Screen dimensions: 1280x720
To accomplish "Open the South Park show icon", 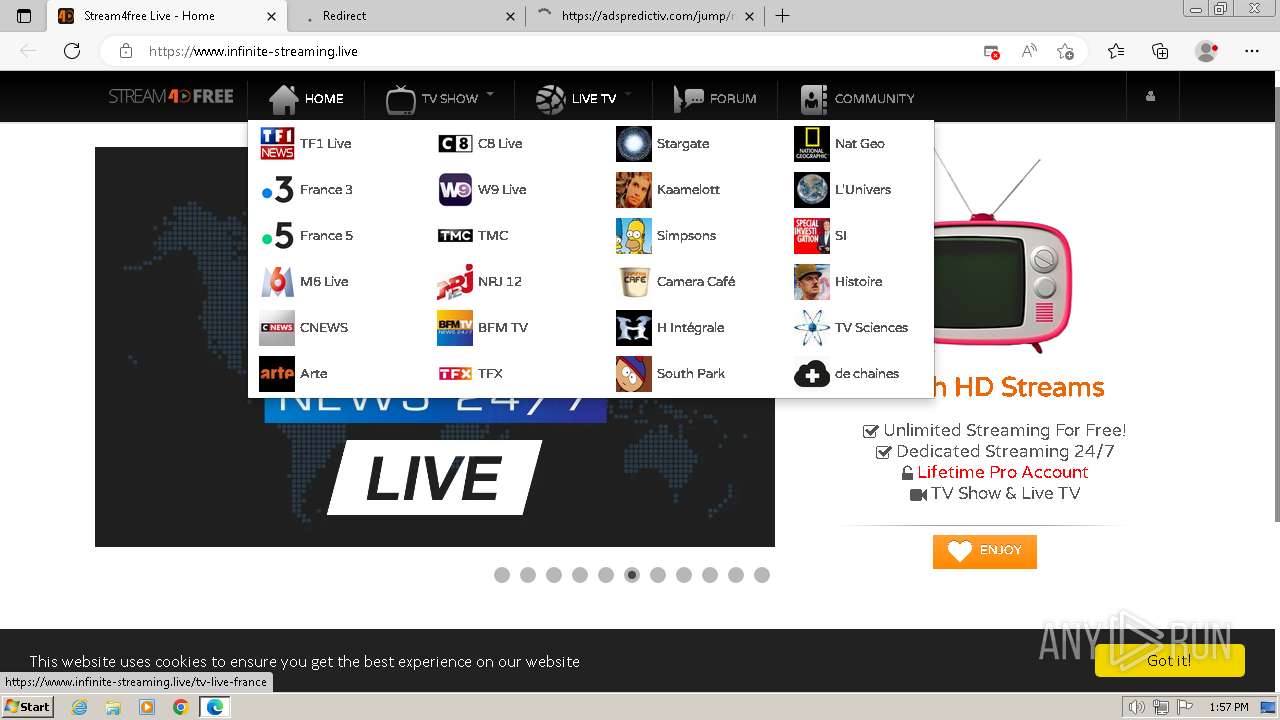I will tap(633, 374).
